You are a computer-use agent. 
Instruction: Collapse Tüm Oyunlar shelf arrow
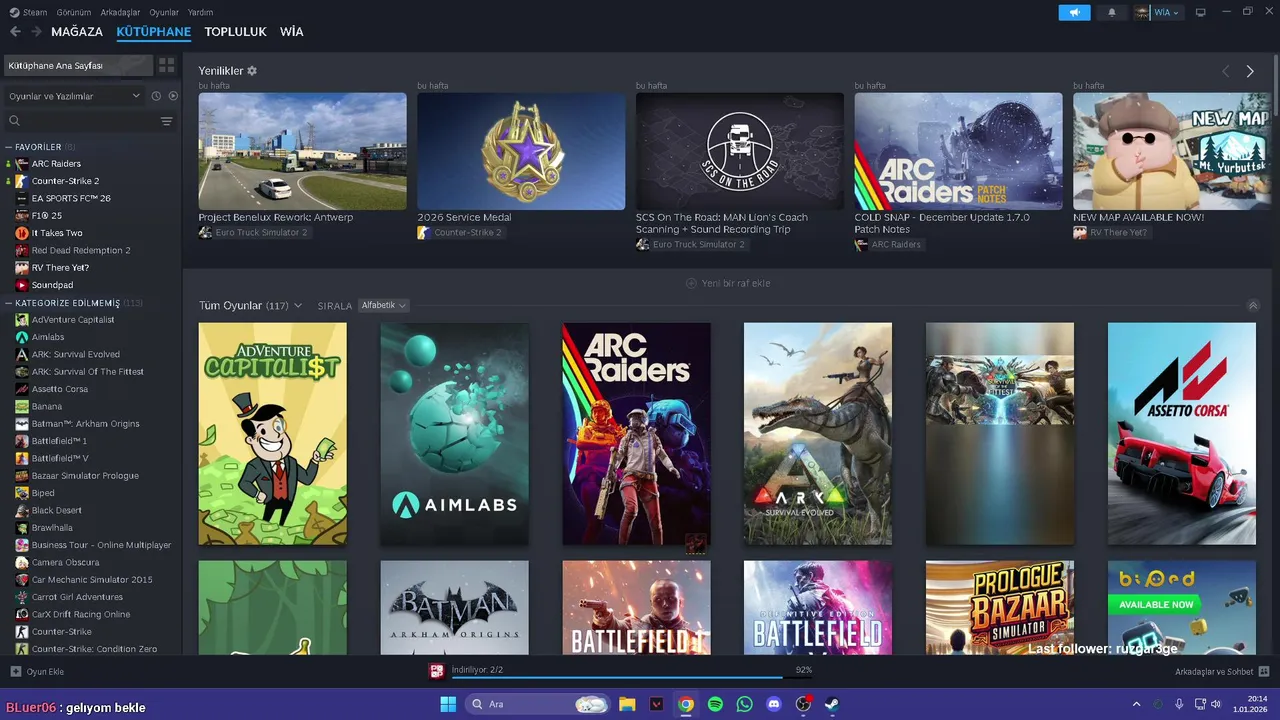coord(1253,306)
